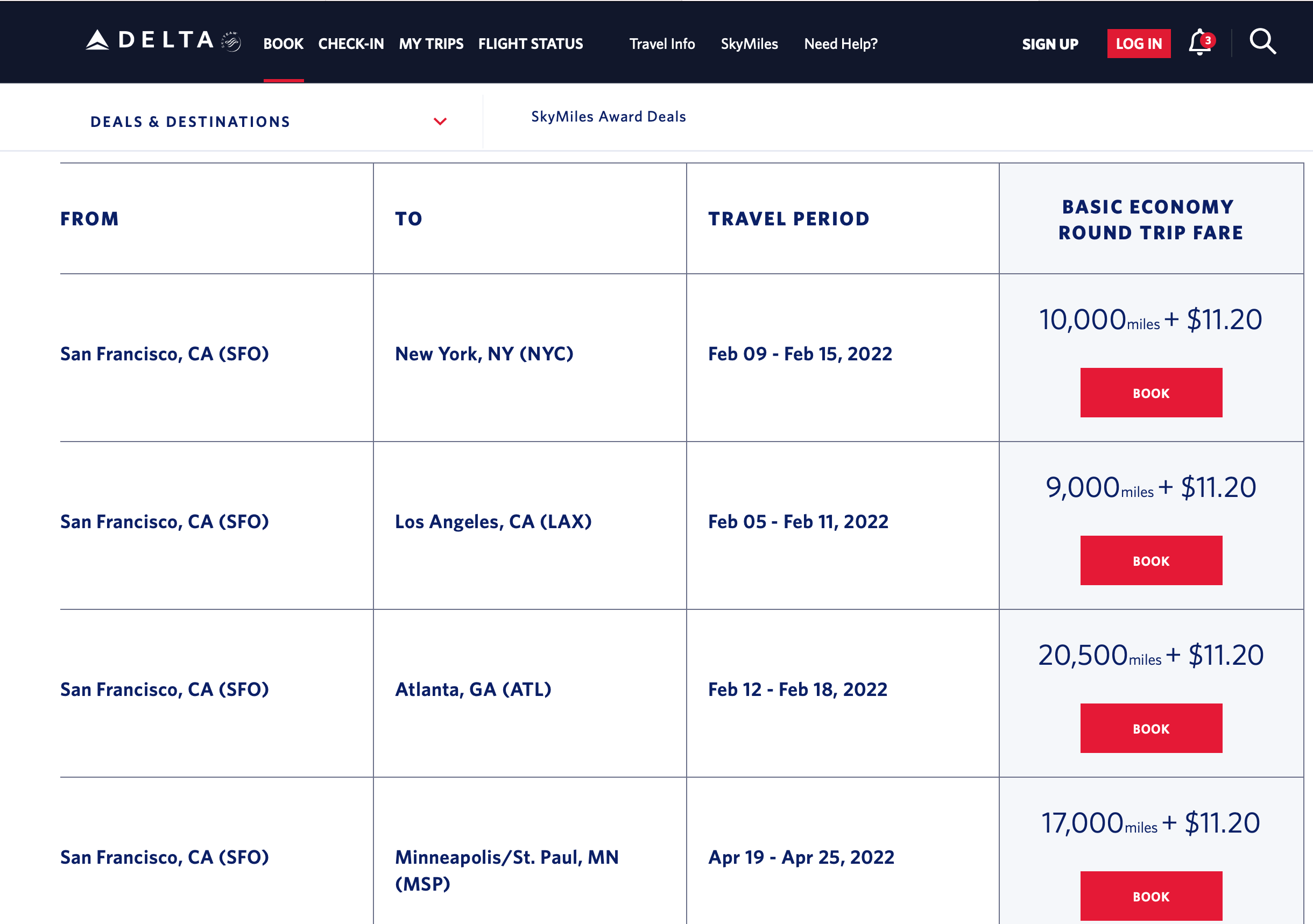Open the SkyMiles menu item
The height and width of the screenshot is (924, 1313).
[x=749, y=44]
